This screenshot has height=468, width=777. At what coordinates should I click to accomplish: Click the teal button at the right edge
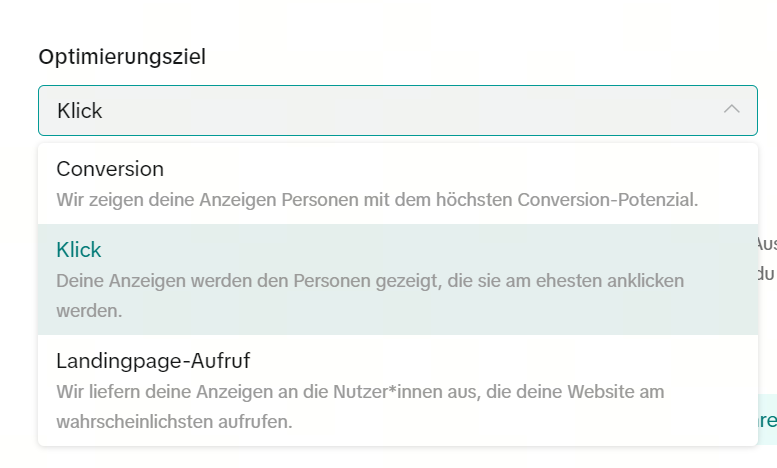(768, 421)
